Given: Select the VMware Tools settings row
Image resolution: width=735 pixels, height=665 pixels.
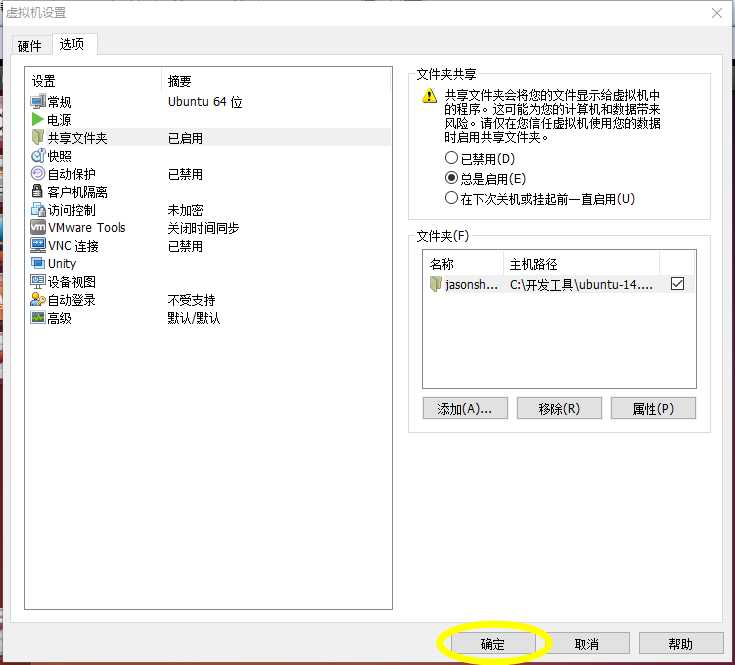Looking at the screenshot, I should (210, 228).
